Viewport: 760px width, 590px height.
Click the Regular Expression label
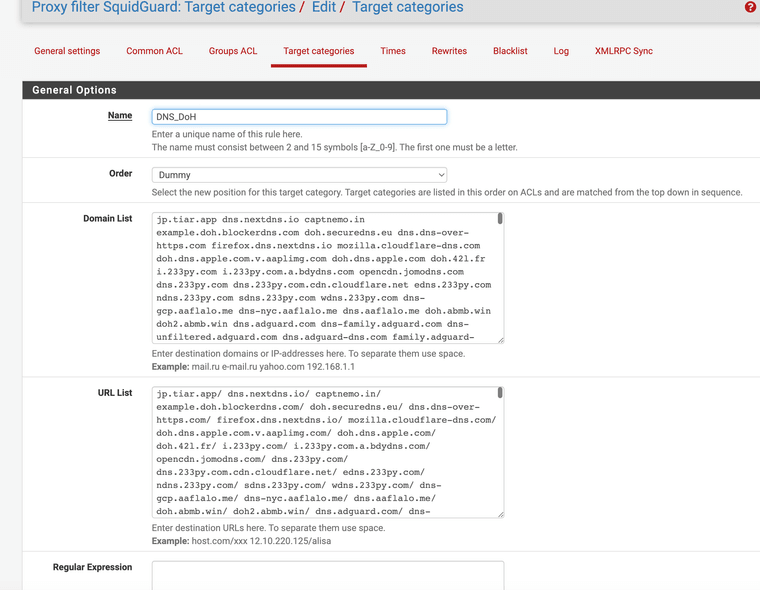tap(92, 567)
